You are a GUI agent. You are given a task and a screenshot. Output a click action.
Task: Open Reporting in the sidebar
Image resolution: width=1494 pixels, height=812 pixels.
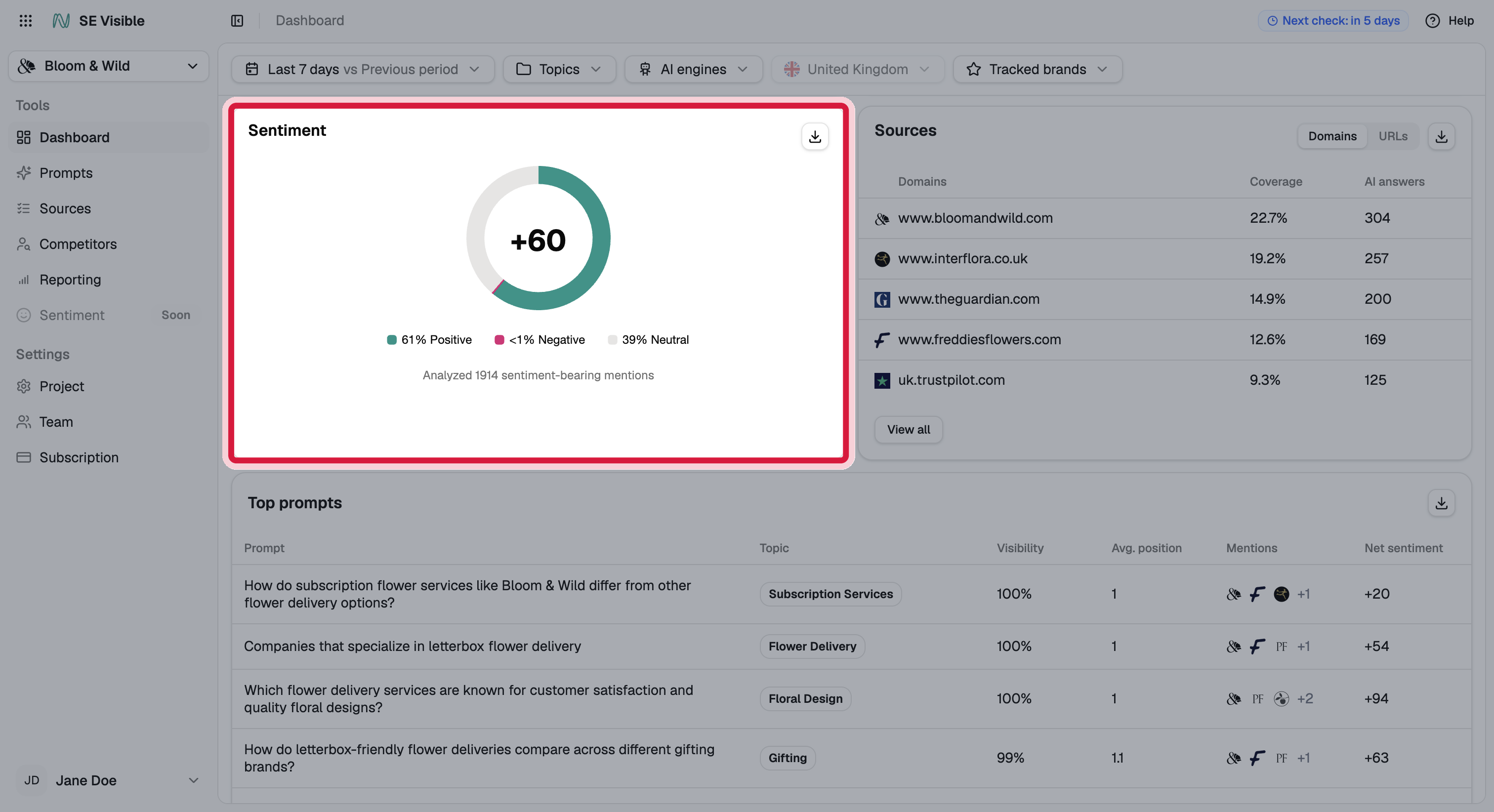click(x=109, y=280)
